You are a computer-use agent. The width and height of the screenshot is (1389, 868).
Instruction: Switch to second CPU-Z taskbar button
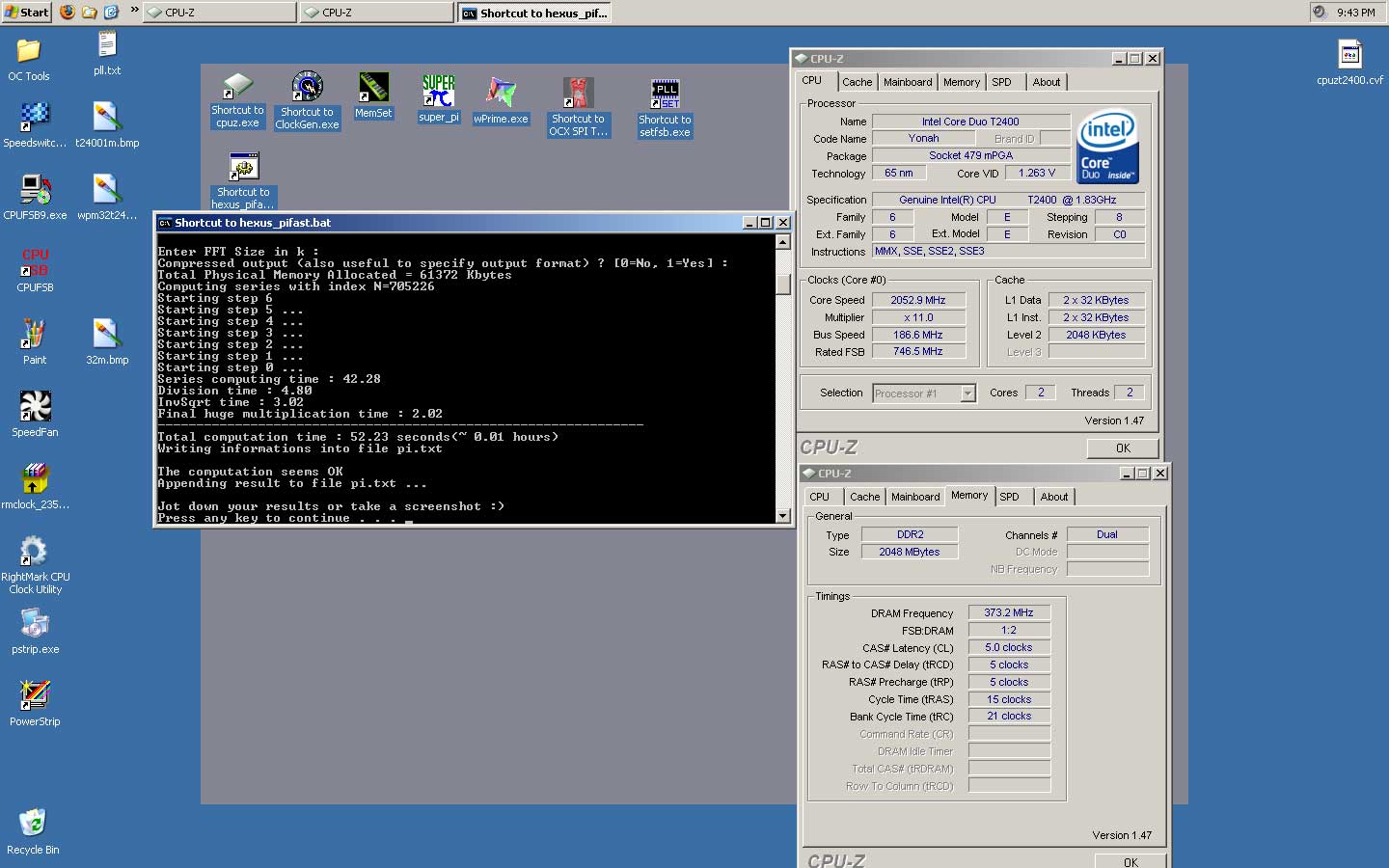(x=377, y=13)
